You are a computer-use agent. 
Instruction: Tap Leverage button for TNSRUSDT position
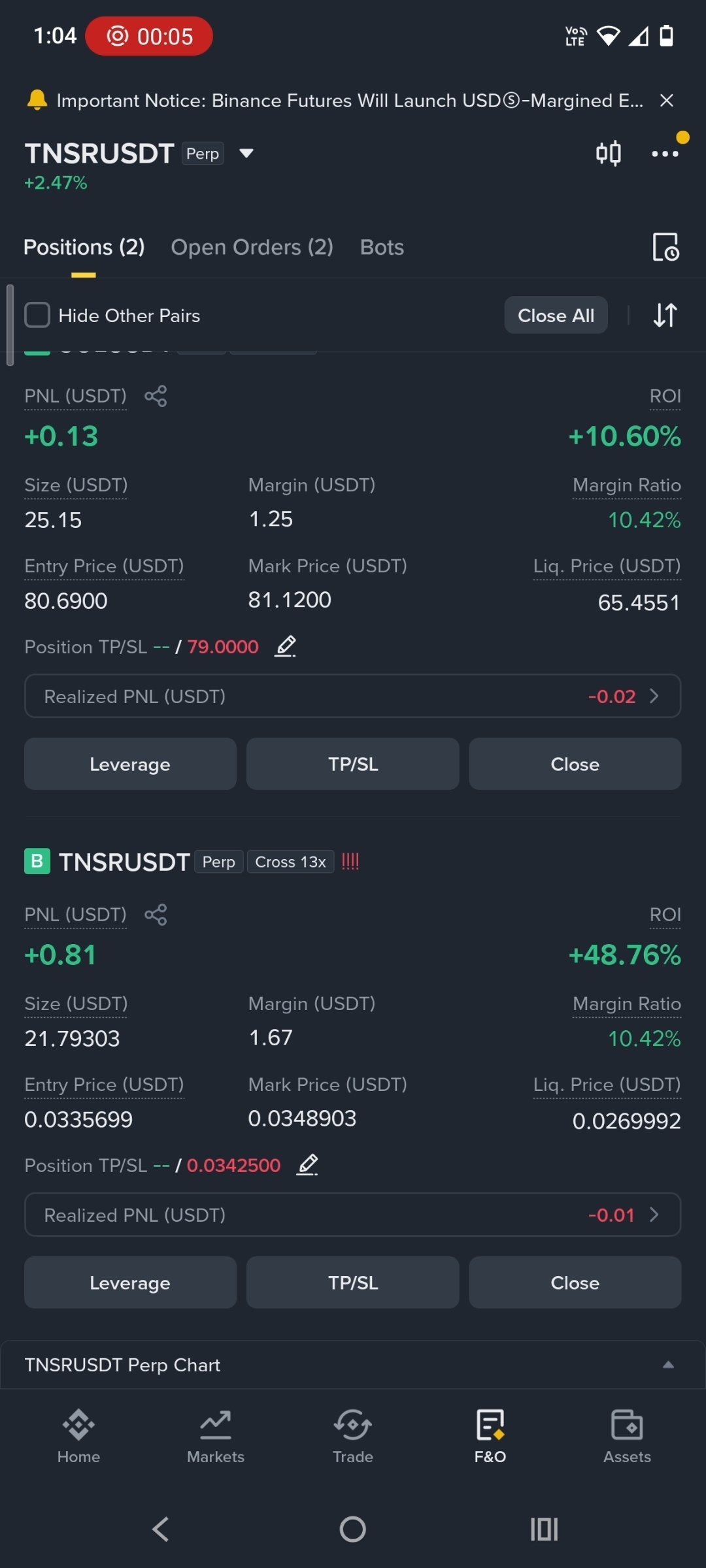130,1282
